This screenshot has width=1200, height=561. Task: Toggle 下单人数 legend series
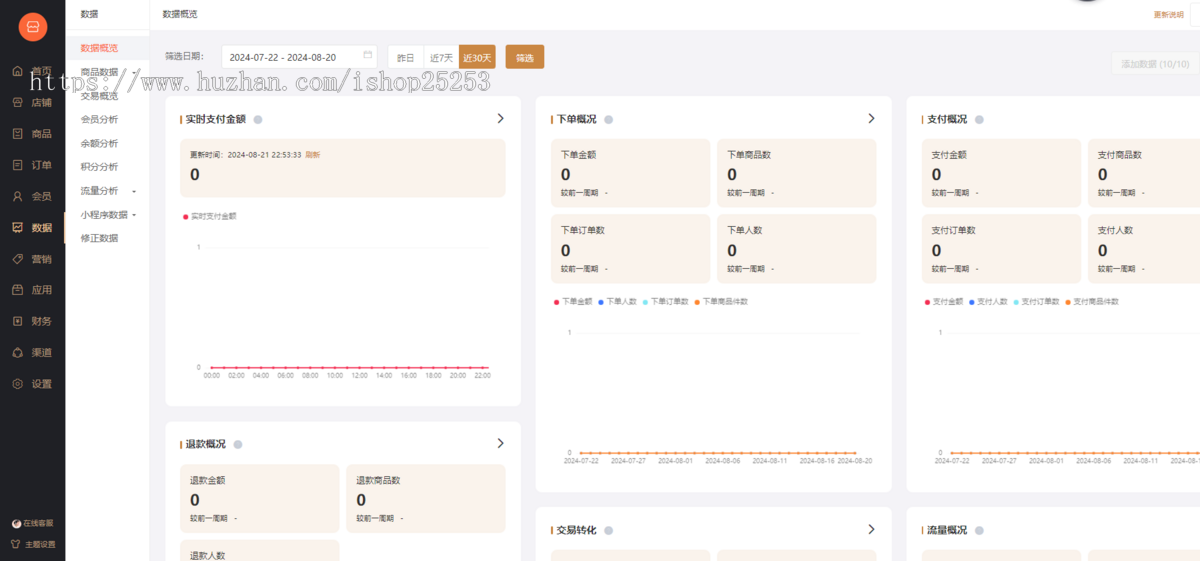click(x=618, y=301)
